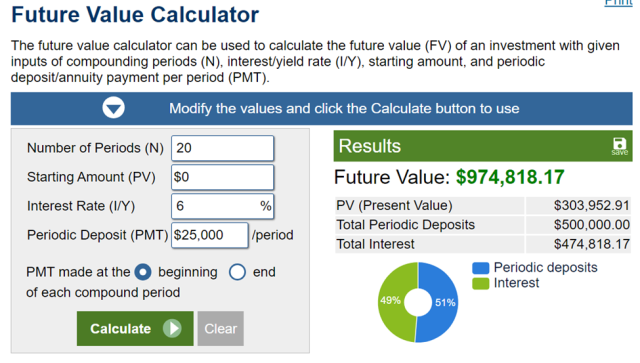640x363 pixels.
Task: Click the Periodic Deposit (PMT) field
Action: [209, 235]
